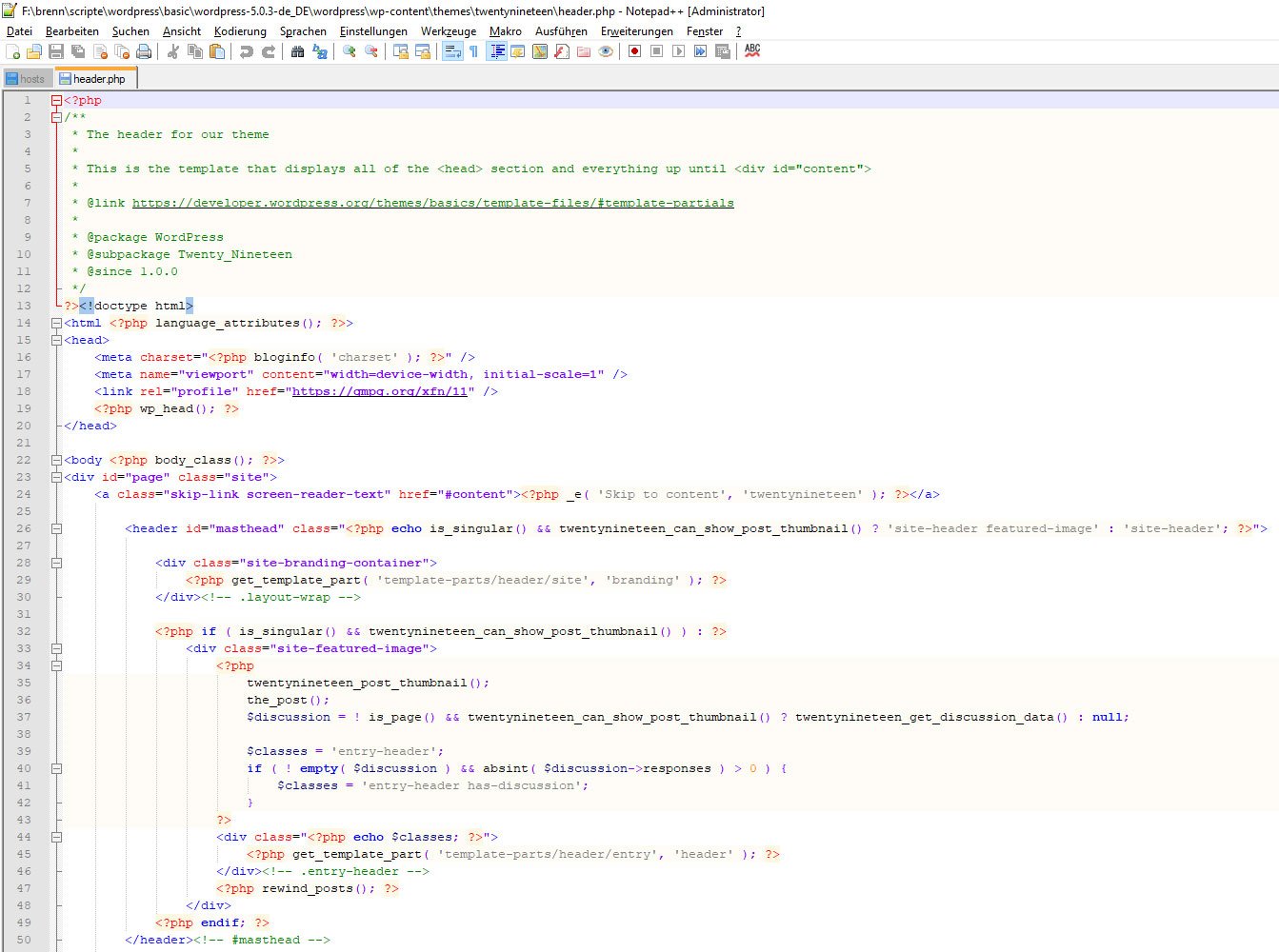The image size is (1279, 952).
Task: Open Replace dialog toolbar icon
Action: click(319, 51)
